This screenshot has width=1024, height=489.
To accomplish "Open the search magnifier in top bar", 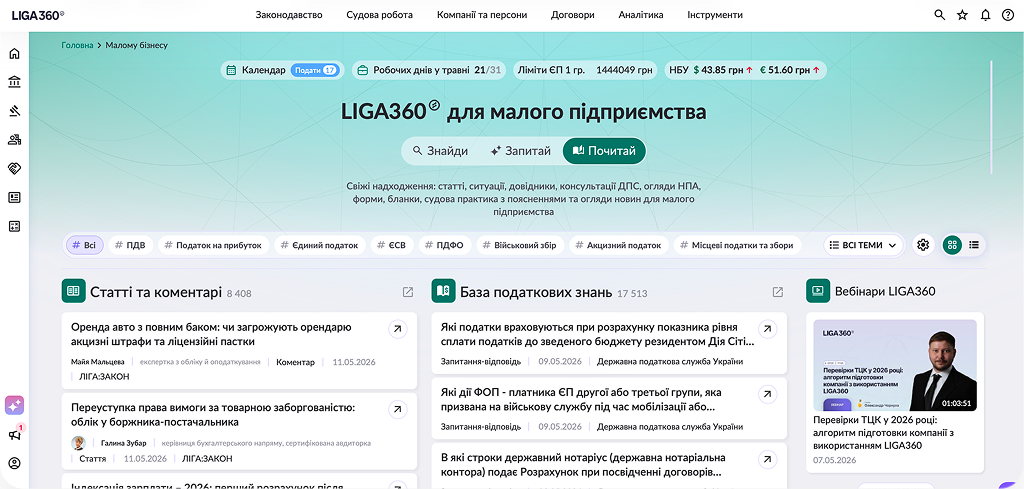I will point(940,15).
